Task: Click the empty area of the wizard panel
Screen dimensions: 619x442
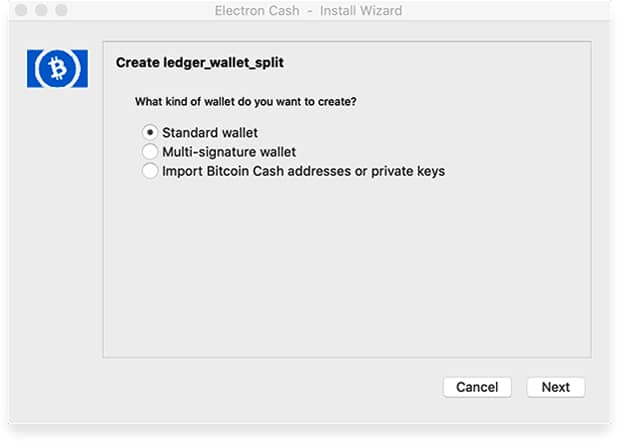Action: pyautogui.click(x=347, y=268)
